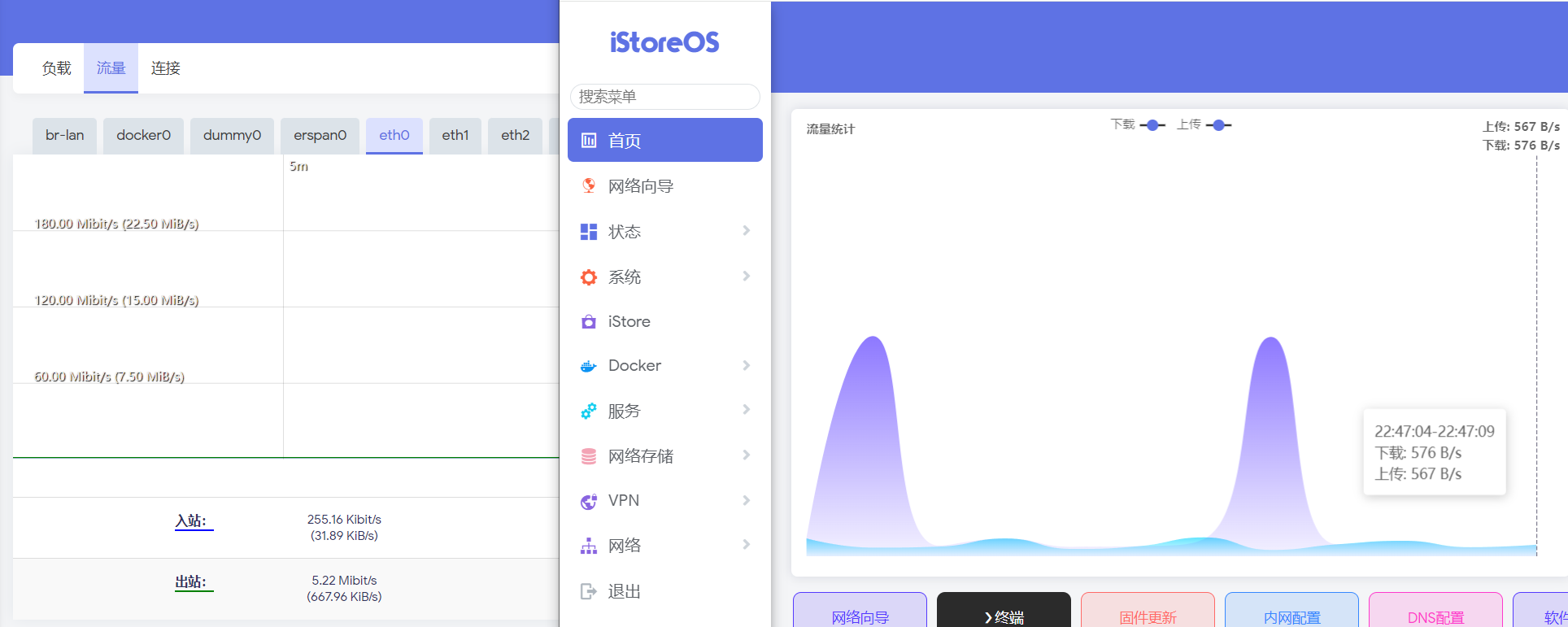Click the 网络存储 database icon
Viewport: 1568px width, 627px height.
point(589,456)
